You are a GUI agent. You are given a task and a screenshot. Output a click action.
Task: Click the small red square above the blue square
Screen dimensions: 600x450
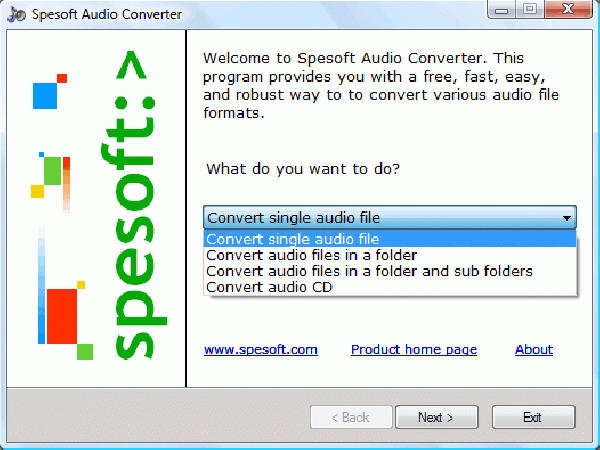pyautogui.click(x=62, y=78)
